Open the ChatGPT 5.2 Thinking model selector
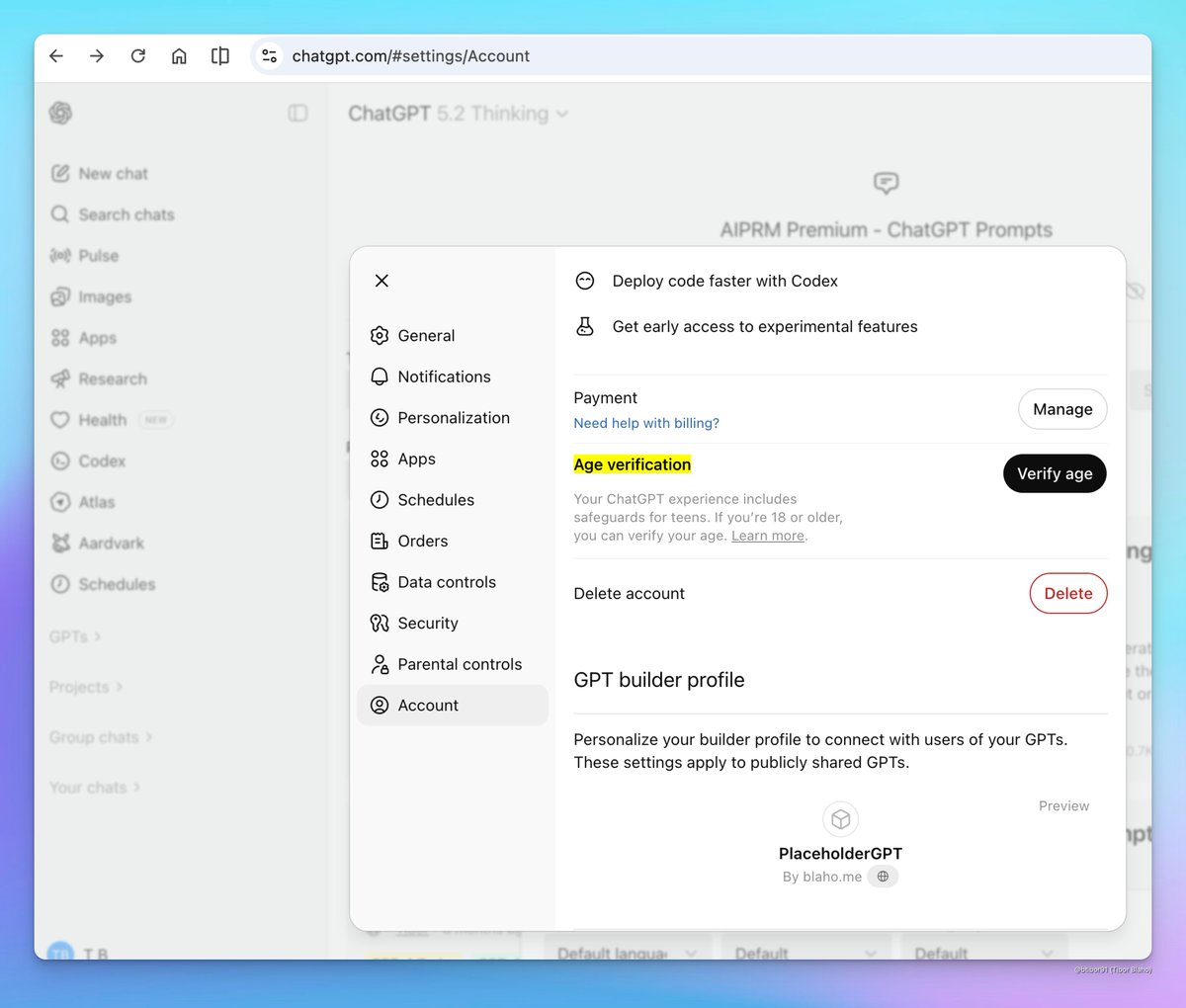Screen dimensions: 1186x1008 point(456,114)
